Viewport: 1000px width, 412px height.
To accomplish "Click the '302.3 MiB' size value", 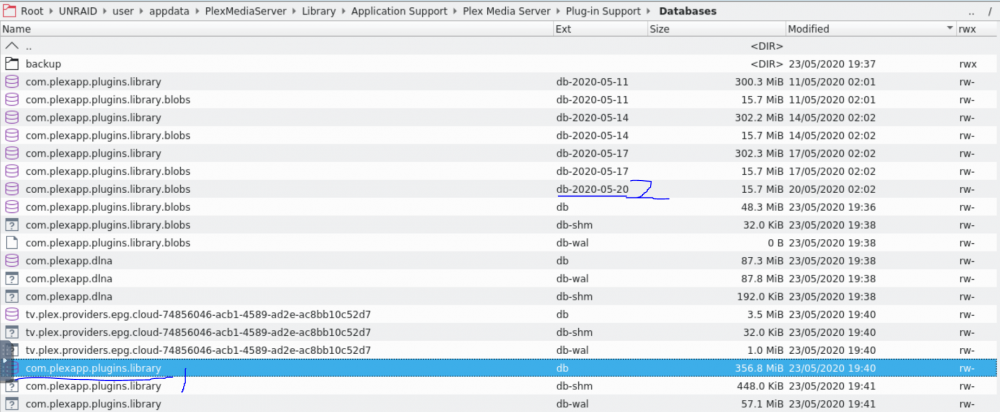I will (758, 153).
